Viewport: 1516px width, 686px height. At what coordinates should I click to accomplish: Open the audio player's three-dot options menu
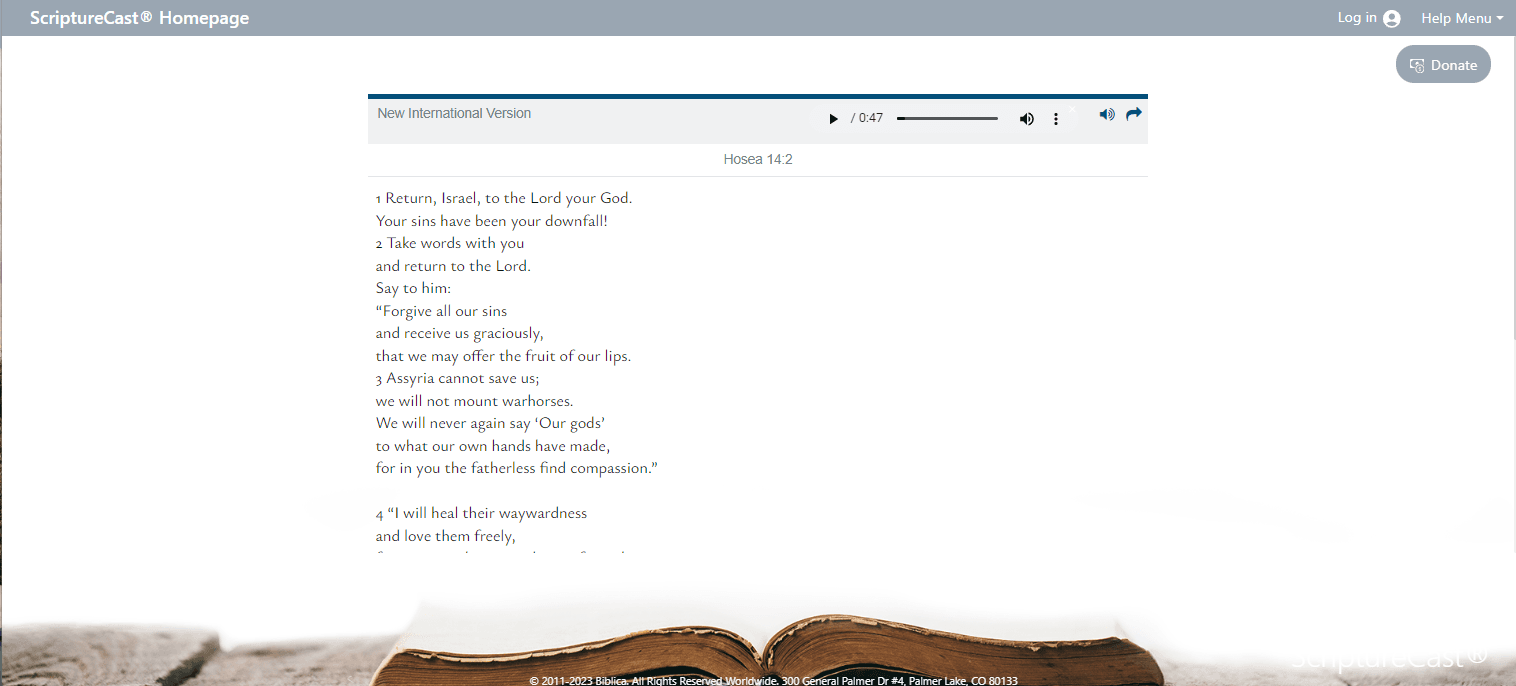click(x=1055, y=119)
